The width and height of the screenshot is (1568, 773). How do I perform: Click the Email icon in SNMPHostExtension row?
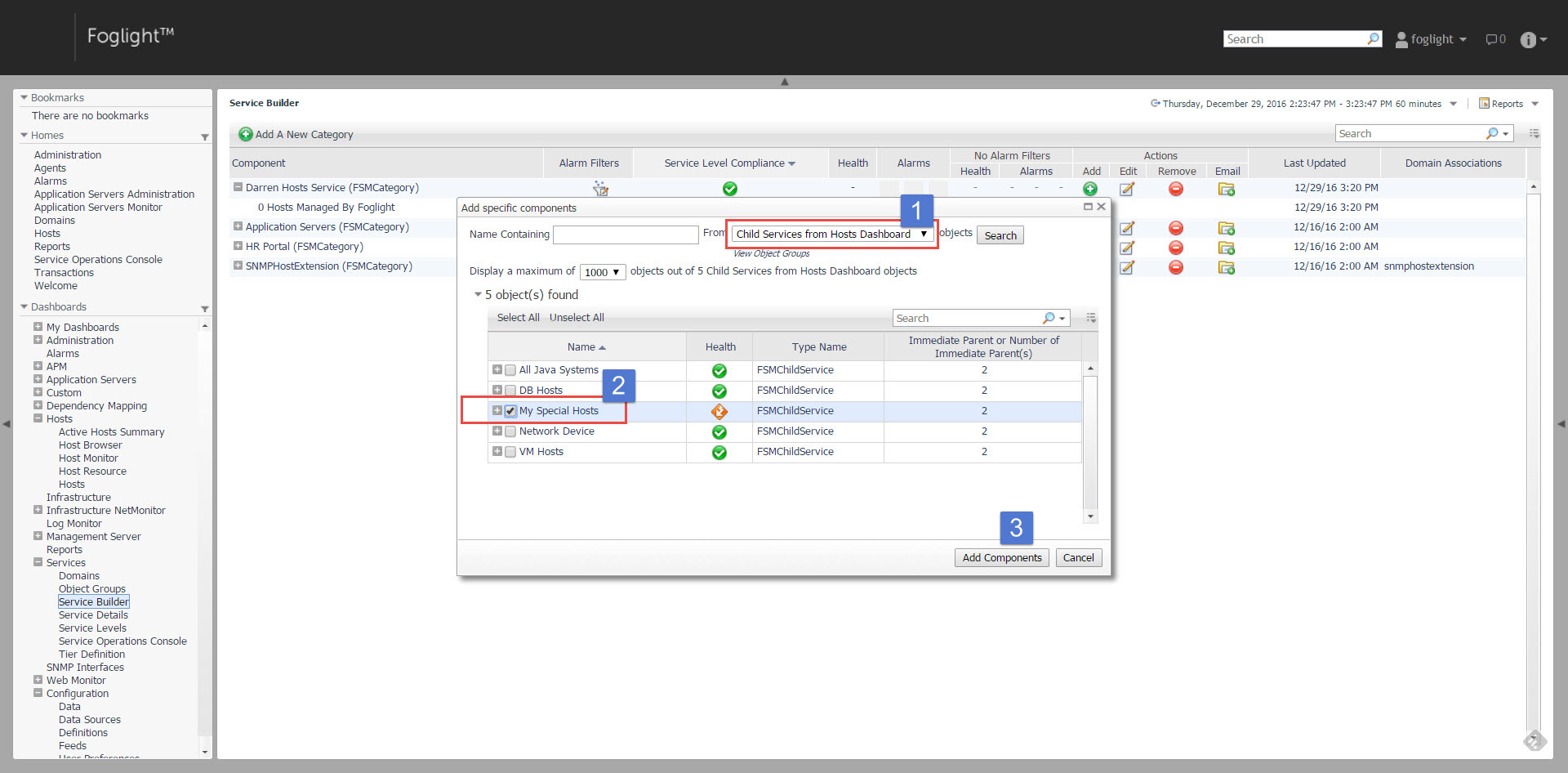click(x=1226, y=267)
